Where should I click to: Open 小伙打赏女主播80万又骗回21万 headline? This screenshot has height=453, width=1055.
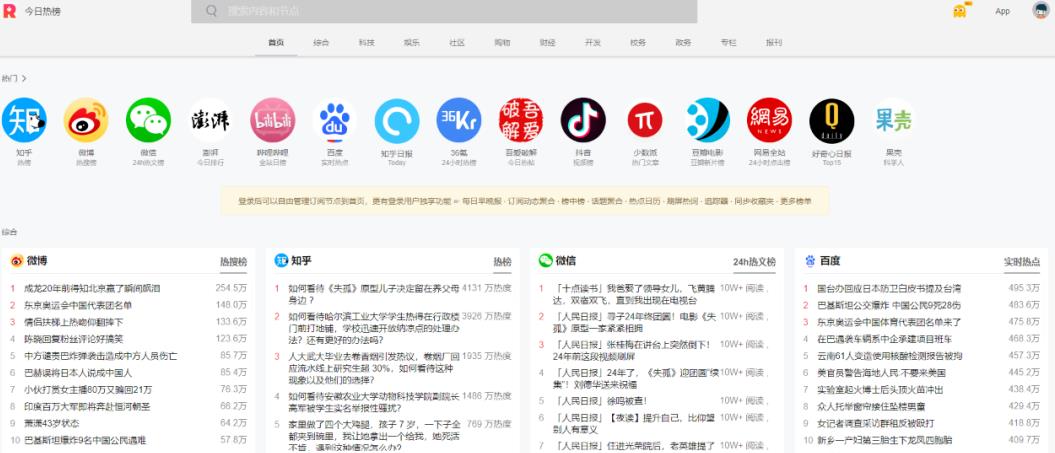[88, 389]
